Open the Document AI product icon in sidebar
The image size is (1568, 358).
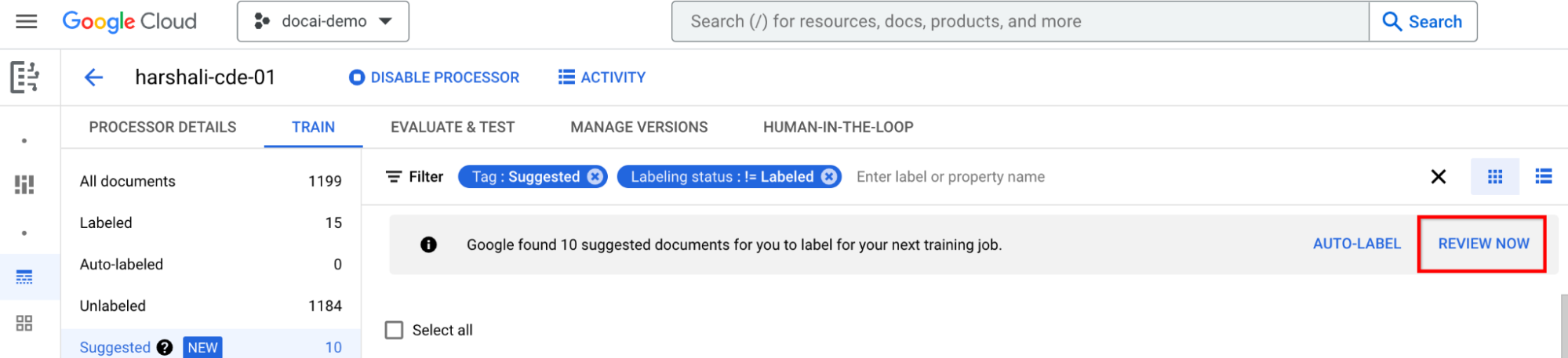pyautogui.click(x=24, y=77)
